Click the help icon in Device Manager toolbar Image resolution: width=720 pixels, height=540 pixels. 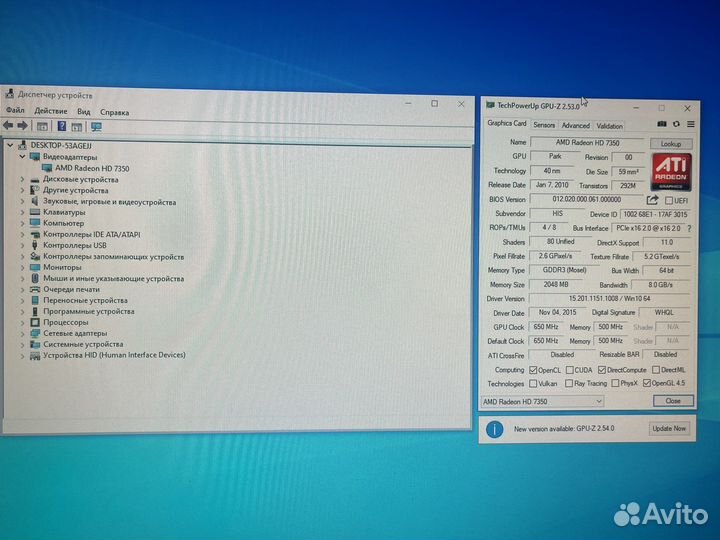61,126
